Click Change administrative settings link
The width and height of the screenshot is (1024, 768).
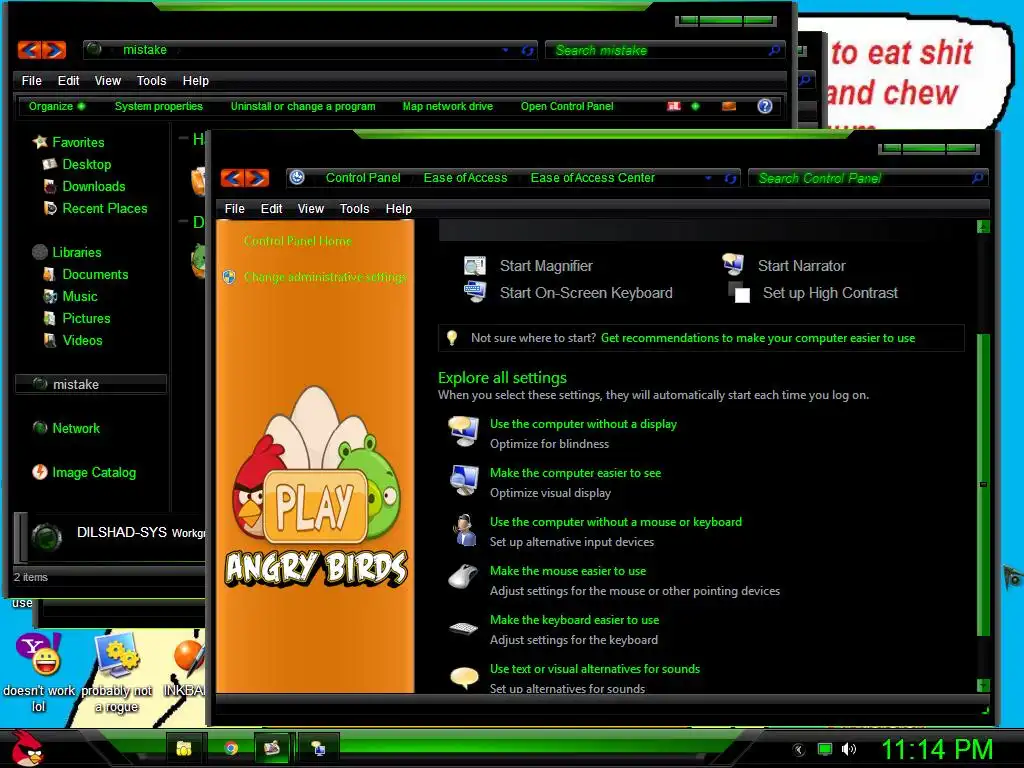point(325,277)
